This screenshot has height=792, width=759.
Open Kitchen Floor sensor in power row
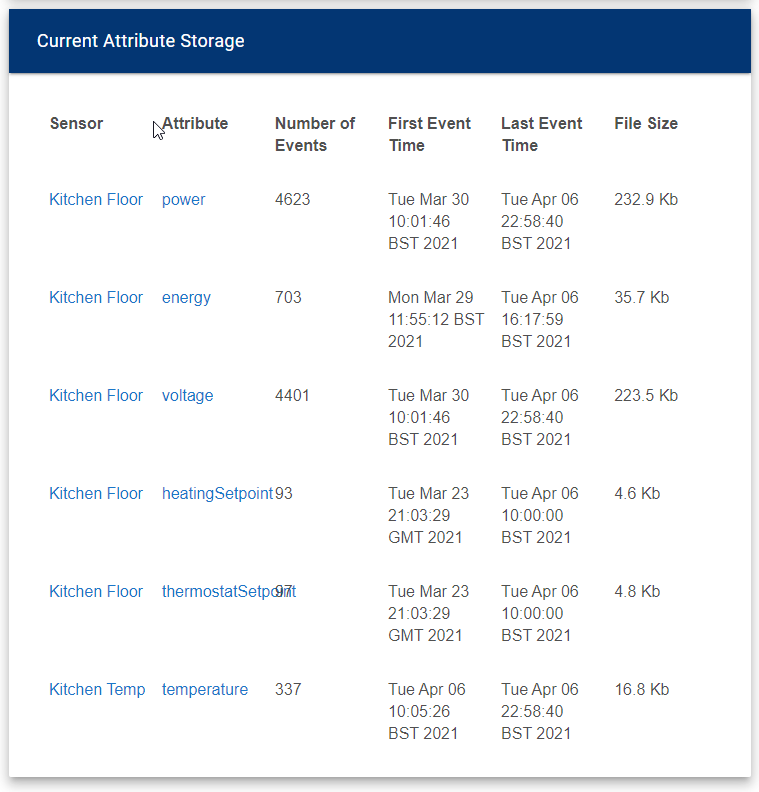pyautogui.click(x=96, y=199)
